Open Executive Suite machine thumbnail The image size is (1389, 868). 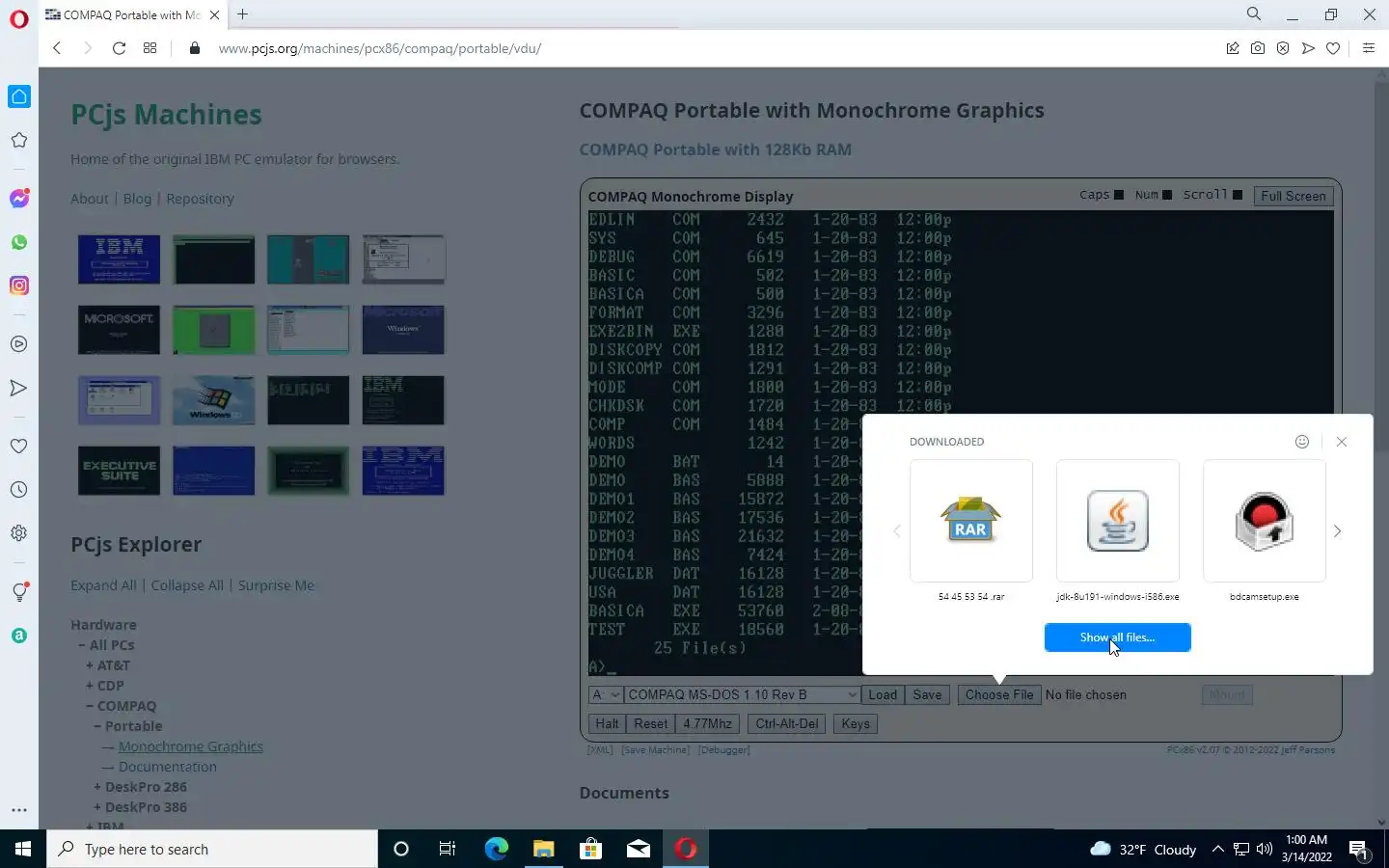pos(119,471)
